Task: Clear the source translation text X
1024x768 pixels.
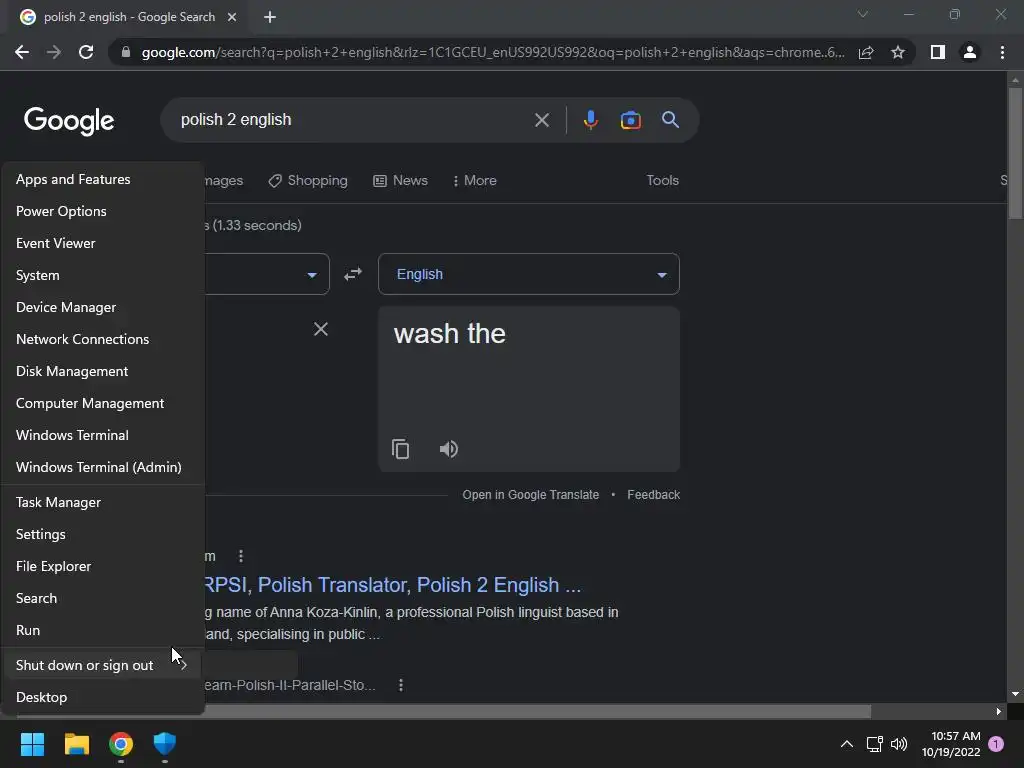Action: pos(321,329)
